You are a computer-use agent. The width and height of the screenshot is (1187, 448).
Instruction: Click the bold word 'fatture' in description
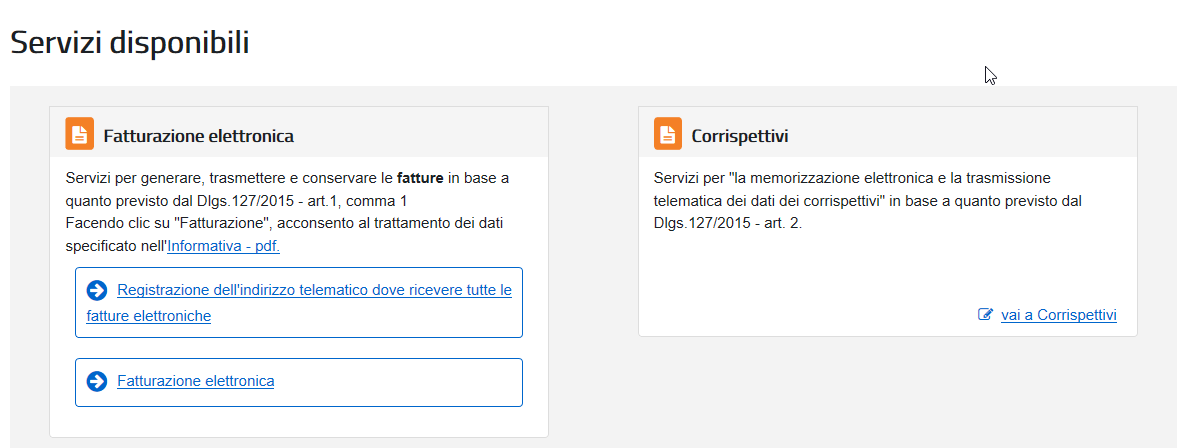click(x=420, y=179)
